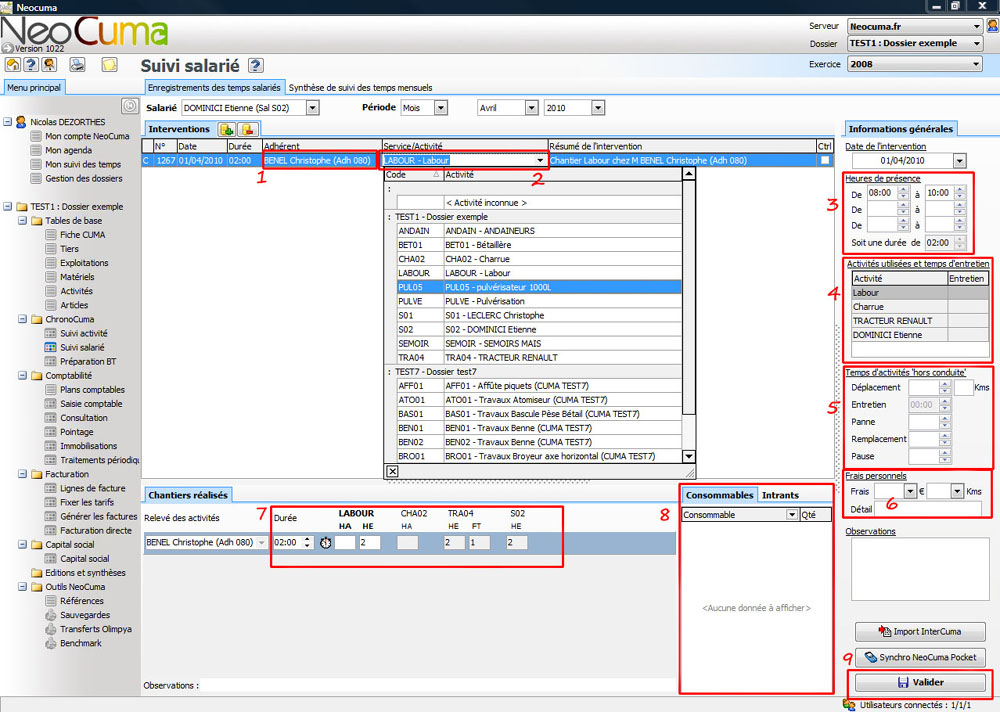Viewport: 1000px width, 712px height.
Task: Click the help question mark beside the home icon
Action: (31, 64)
